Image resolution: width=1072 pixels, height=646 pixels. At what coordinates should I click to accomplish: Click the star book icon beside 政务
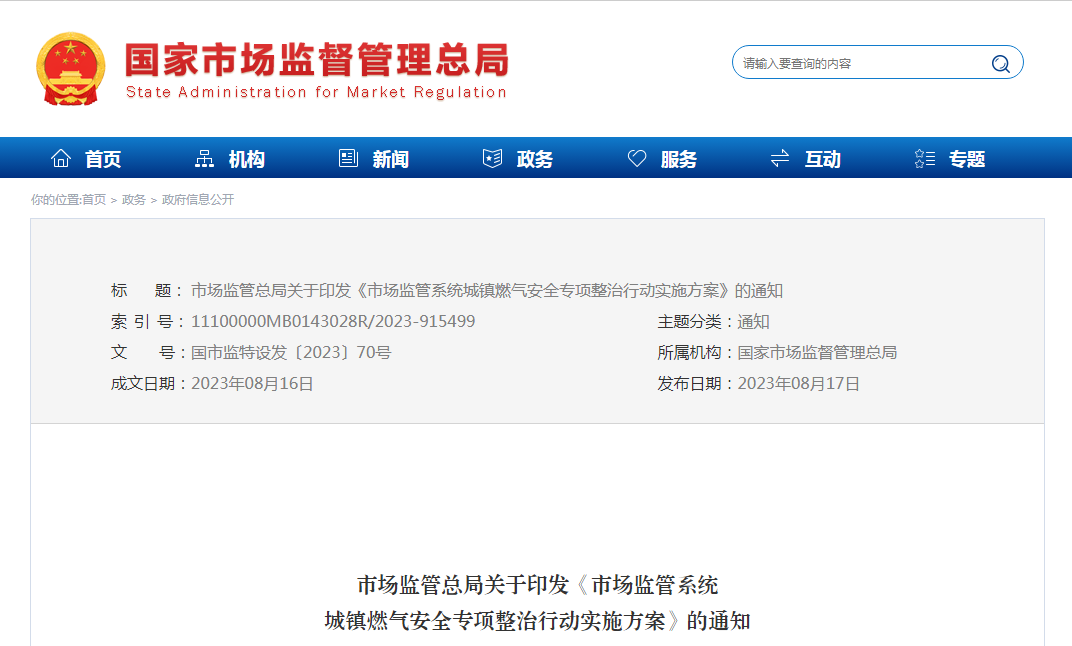(492, 159)
